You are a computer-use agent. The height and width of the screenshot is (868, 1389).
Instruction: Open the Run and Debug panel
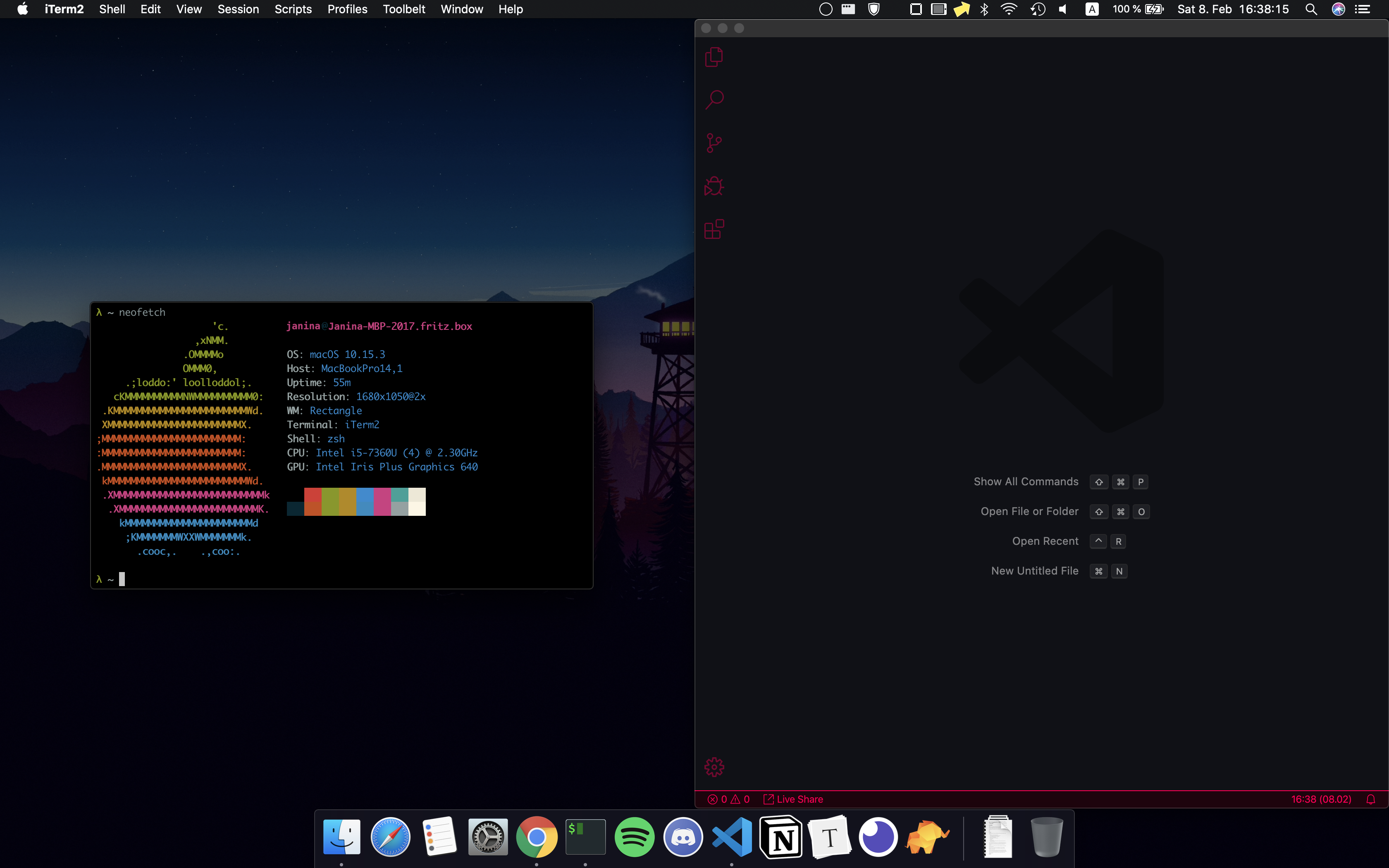714,186
